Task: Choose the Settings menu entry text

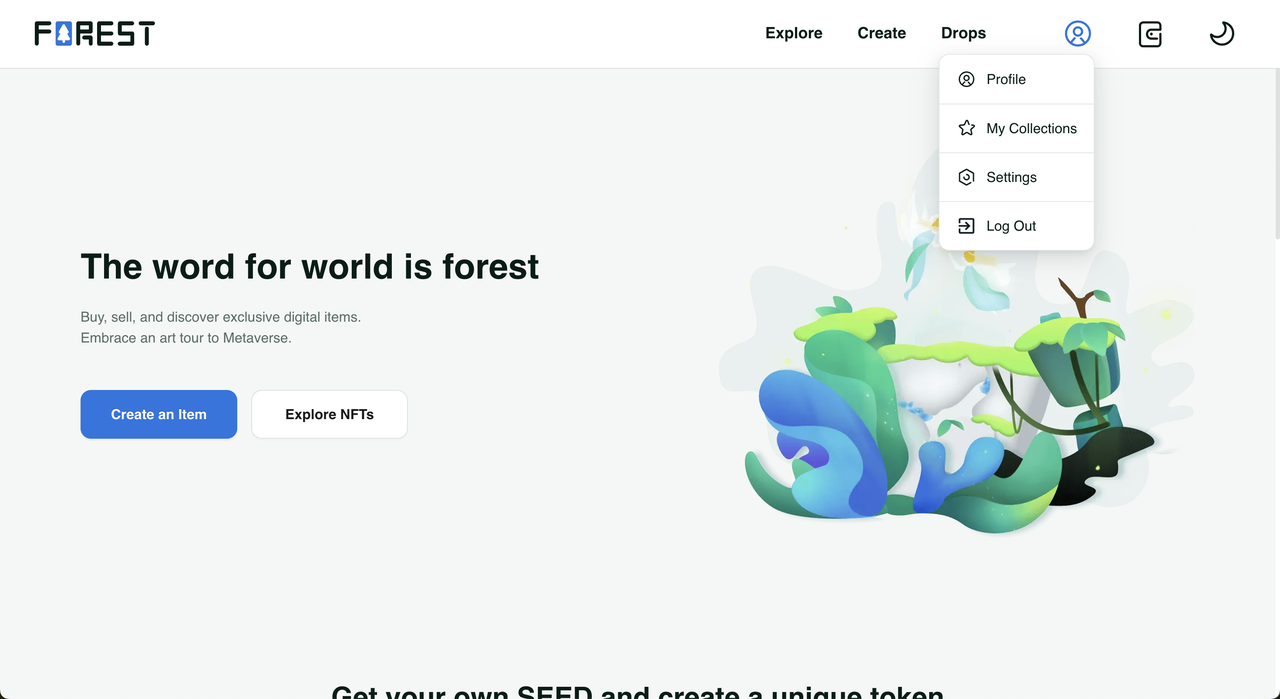Action: (1011, 177)
